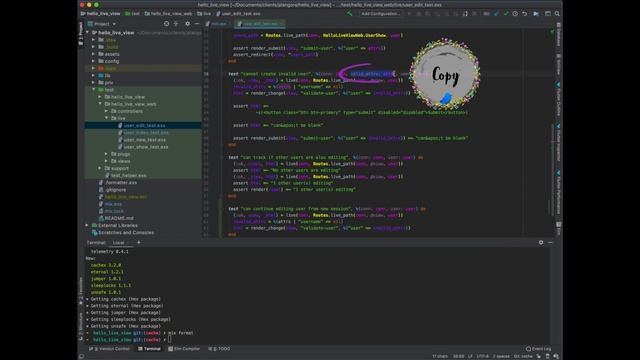Click the Run Anything icon in toolbar
The image size is (640, 360).
click(x=536, y=13)
